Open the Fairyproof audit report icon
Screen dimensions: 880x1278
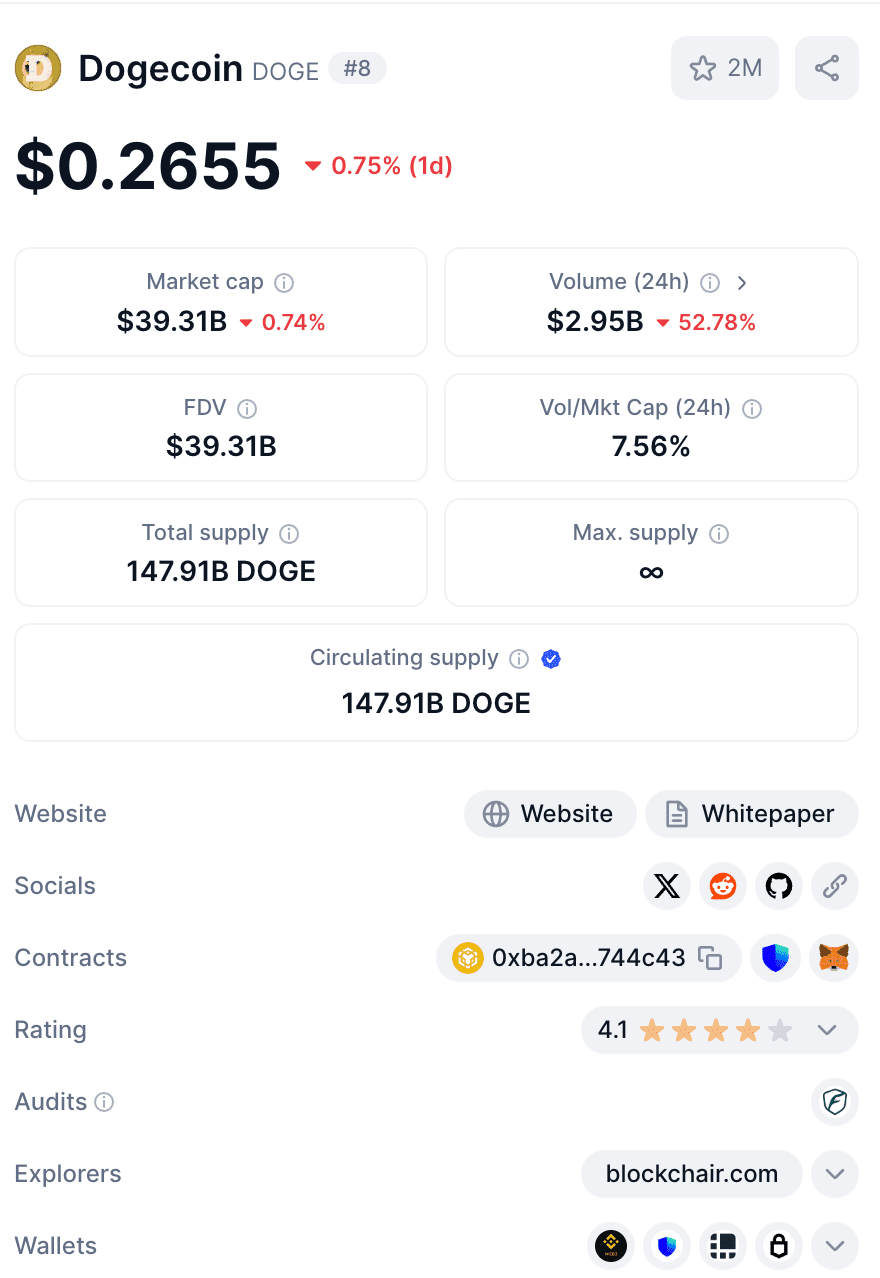(x=835, y=1102)
